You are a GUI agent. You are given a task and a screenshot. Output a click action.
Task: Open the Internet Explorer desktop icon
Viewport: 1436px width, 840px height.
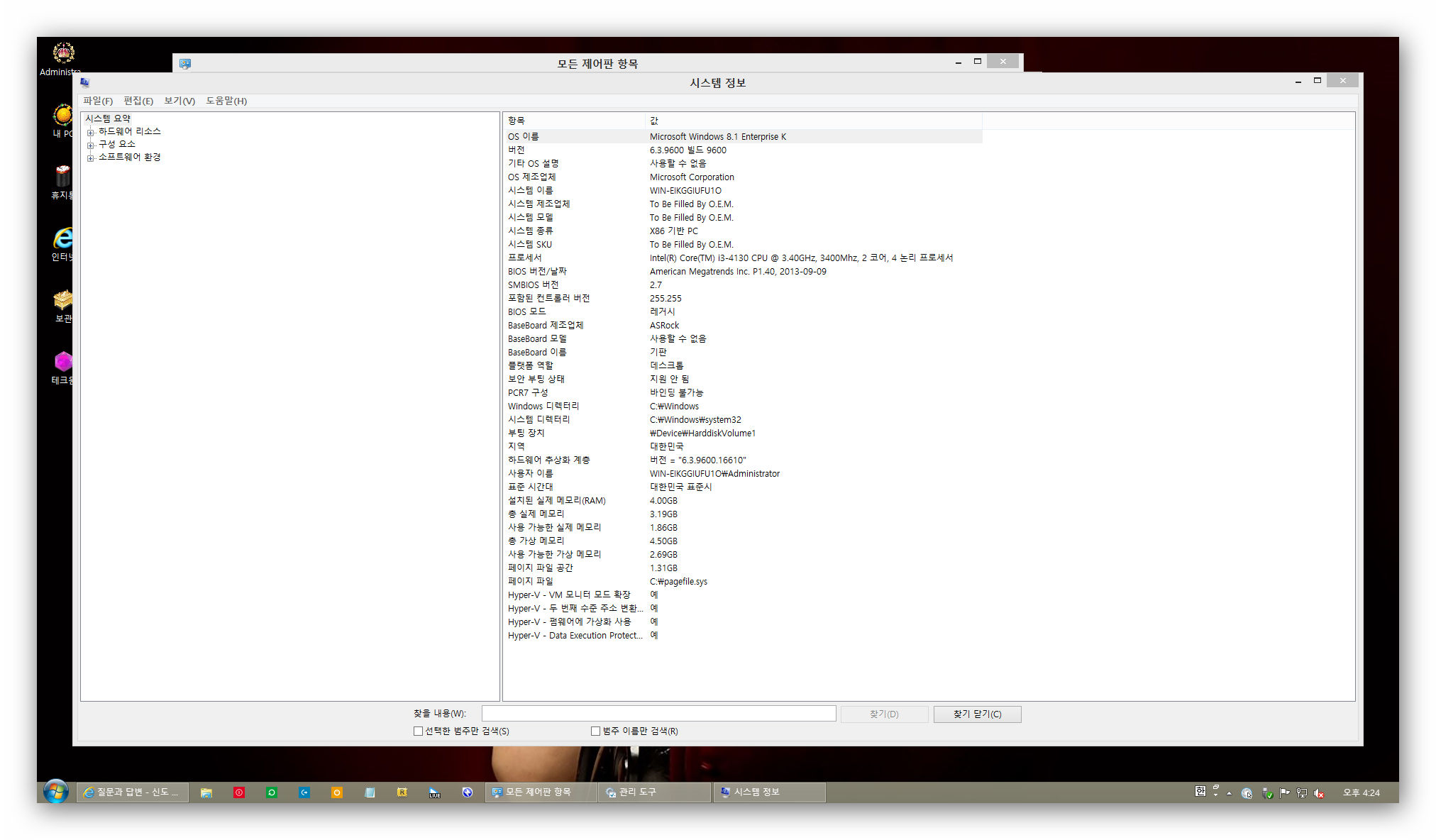click(62, 244)
